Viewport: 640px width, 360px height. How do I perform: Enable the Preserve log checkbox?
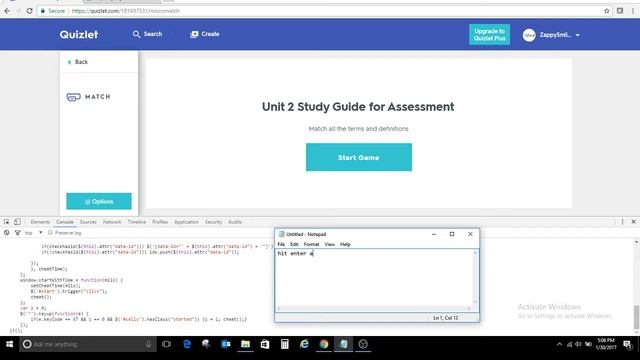50,233
